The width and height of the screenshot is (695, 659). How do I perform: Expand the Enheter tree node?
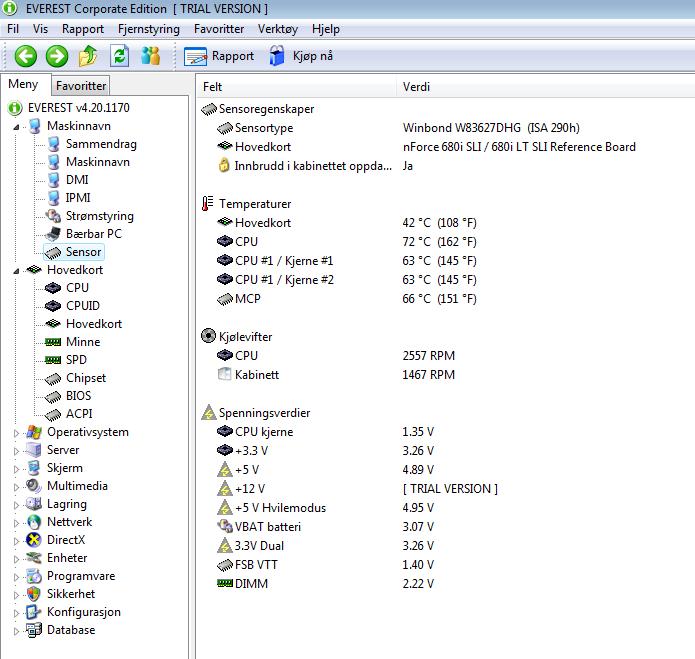click(x=16, y=559)
